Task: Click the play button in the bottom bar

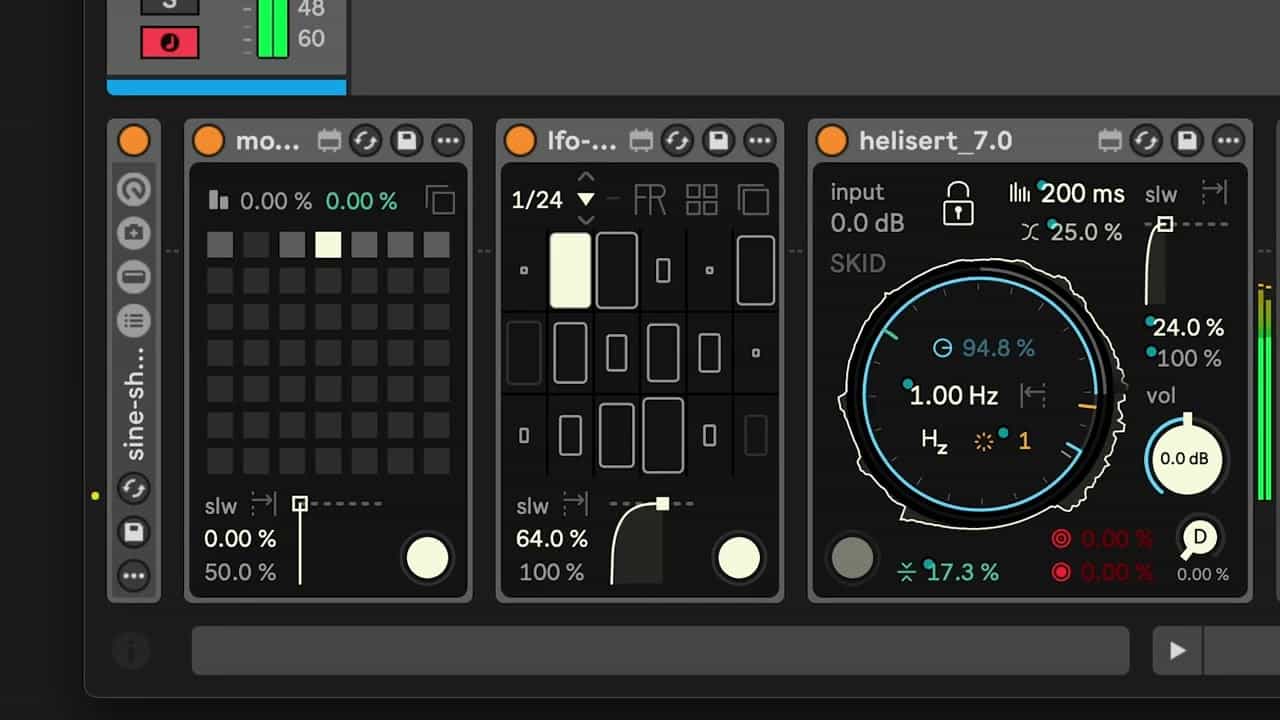Action: (x=1178, y=651)
